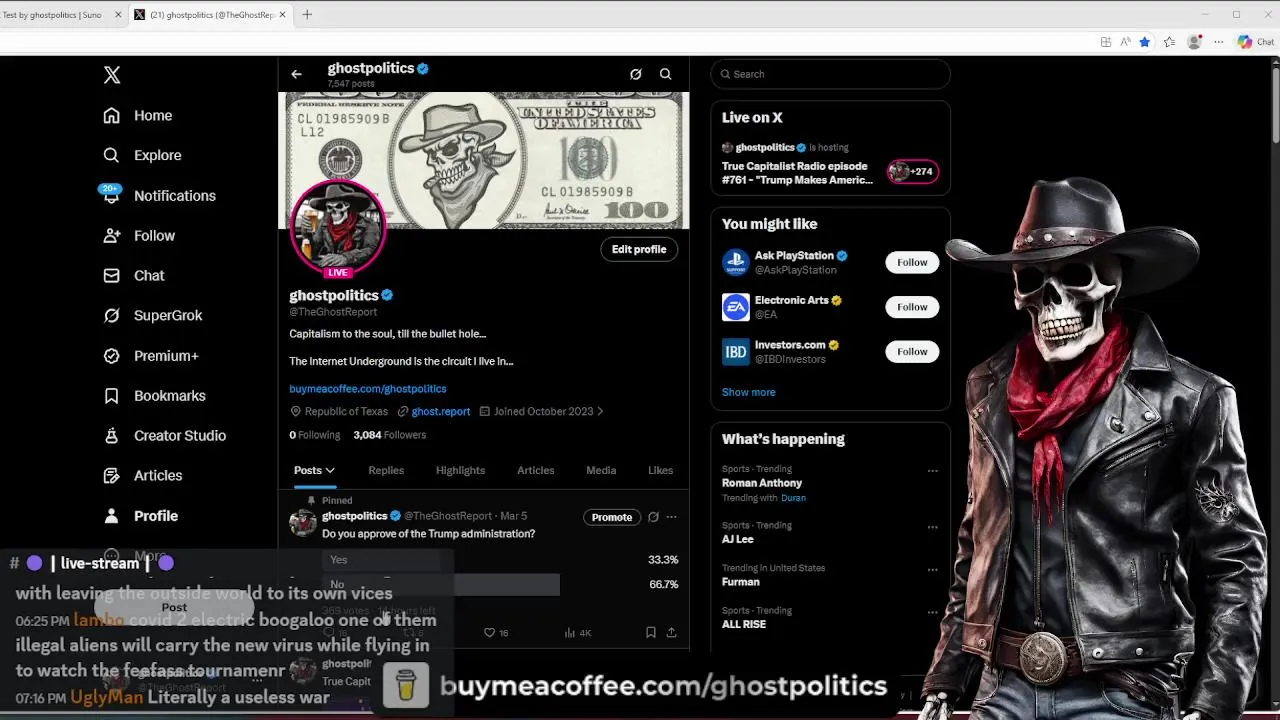Image resolution: width=1280 pixels, height=720 pixels.
Task: View pinned post analytics 4K icon
Action: [578, 633]
